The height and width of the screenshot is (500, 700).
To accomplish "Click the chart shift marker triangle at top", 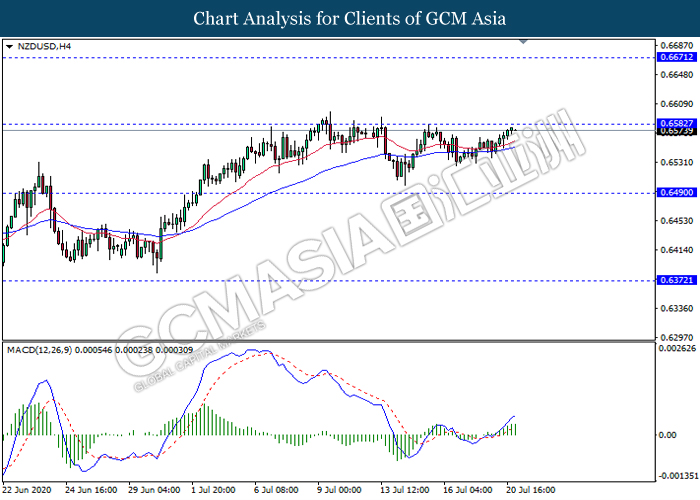I will (x=524, y=42).
